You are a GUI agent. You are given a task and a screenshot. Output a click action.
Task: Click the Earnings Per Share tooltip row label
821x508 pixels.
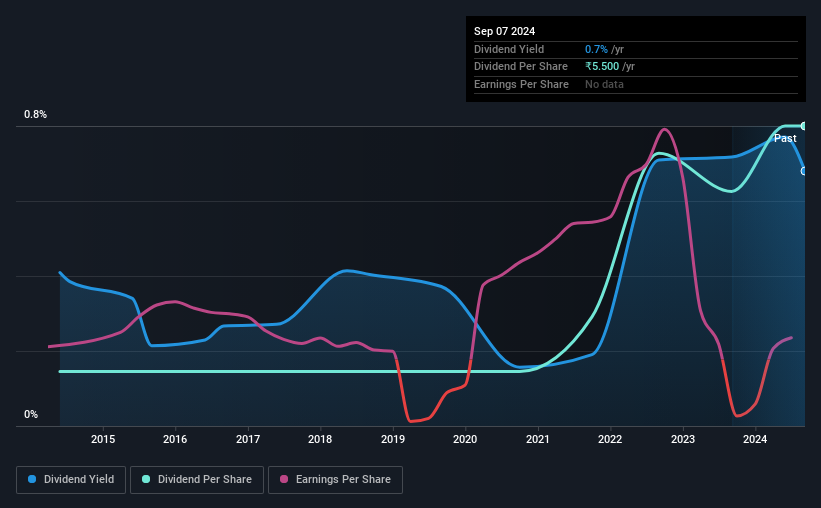pos(521,84)
